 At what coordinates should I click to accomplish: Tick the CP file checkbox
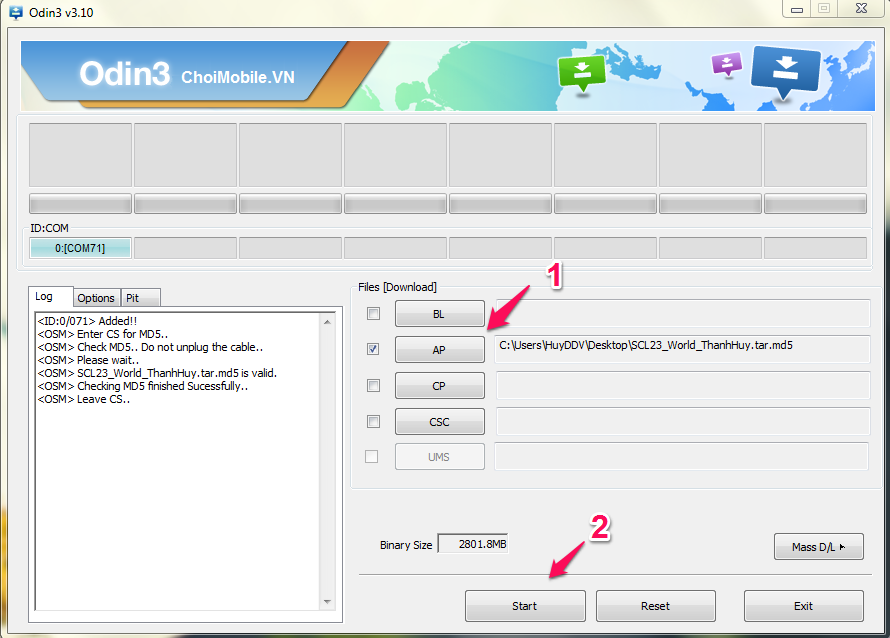click(373, 385)
